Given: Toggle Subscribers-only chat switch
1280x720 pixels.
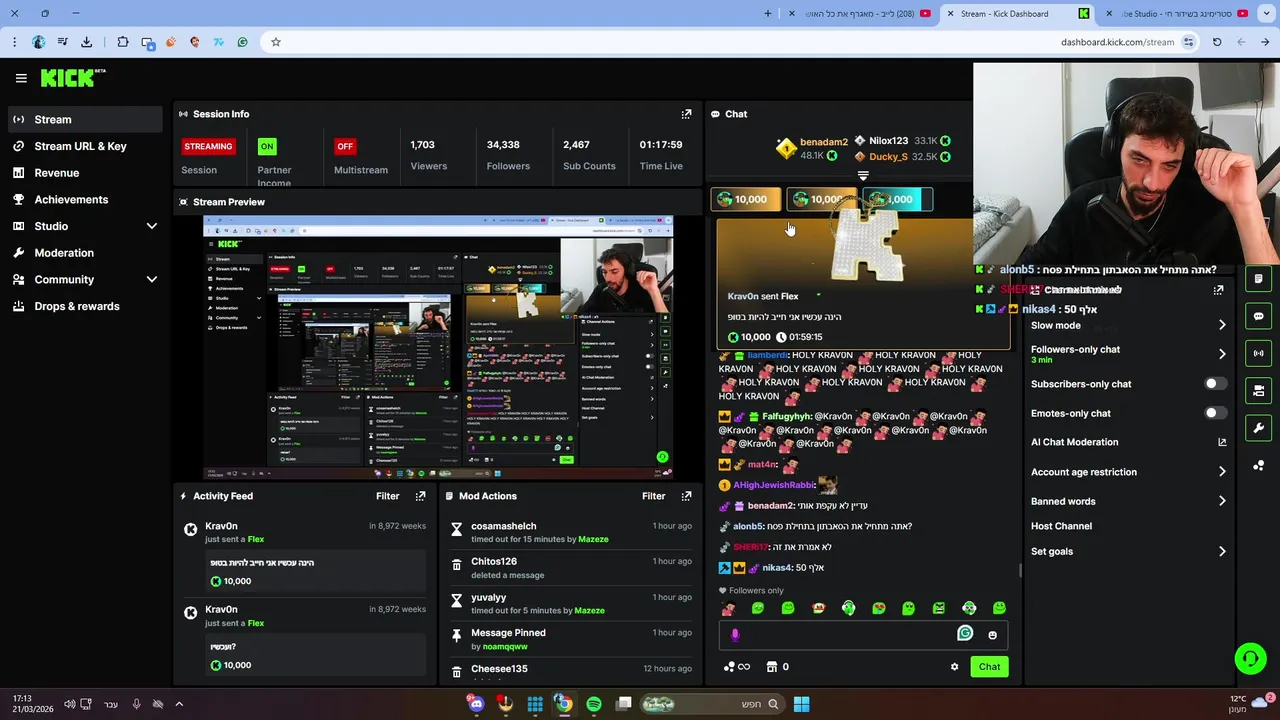Looking at the screenshot, I should tap(1215, 384).
